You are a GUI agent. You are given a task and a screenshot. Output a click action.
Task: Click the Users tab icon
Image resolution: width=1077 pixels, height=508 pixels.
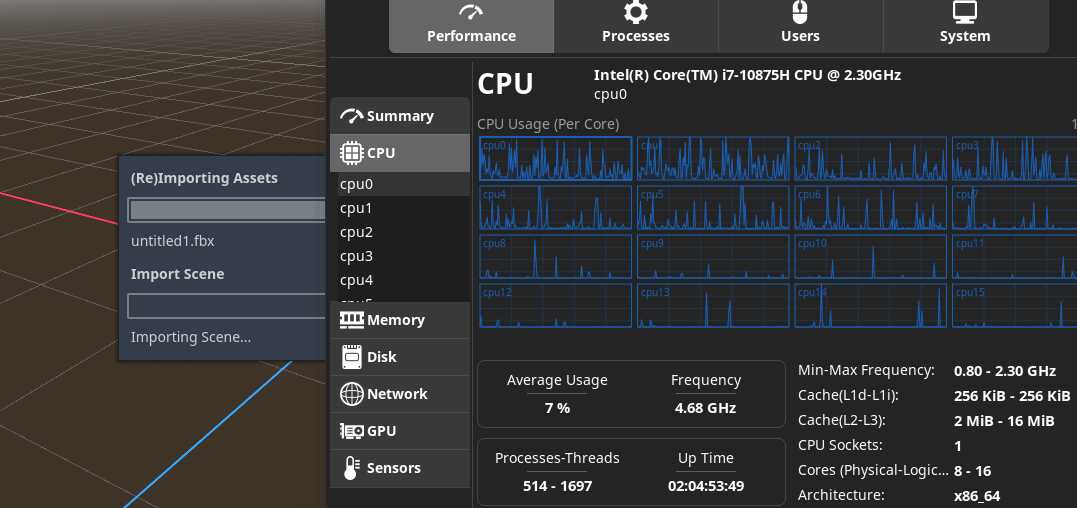point(800,12)
